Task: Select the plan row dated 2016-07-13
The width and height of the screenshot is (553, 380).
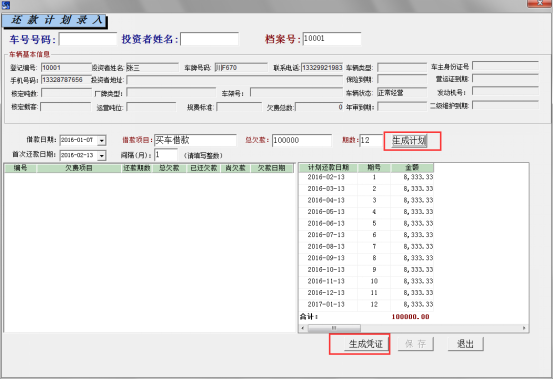Action: [366, 235]
